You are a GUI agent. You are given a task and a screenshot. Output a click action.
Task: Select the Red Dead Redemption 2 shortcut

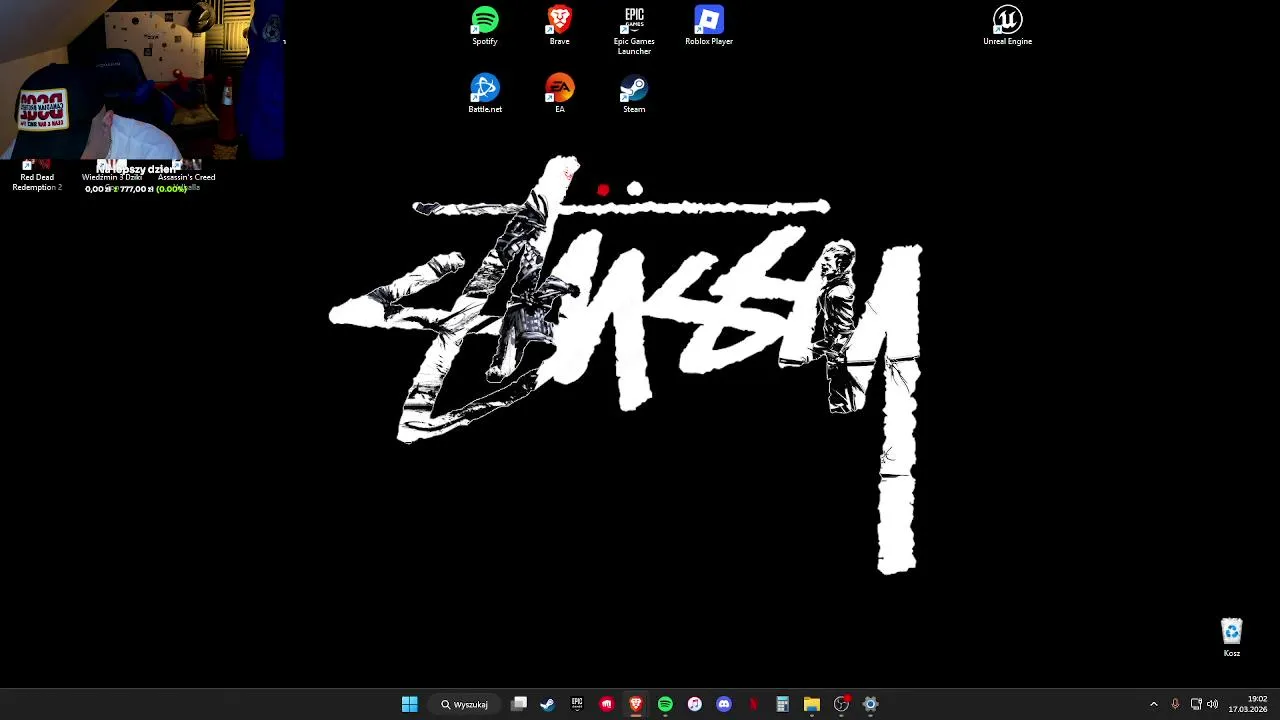pyautogui.click(x=37, y=176)
